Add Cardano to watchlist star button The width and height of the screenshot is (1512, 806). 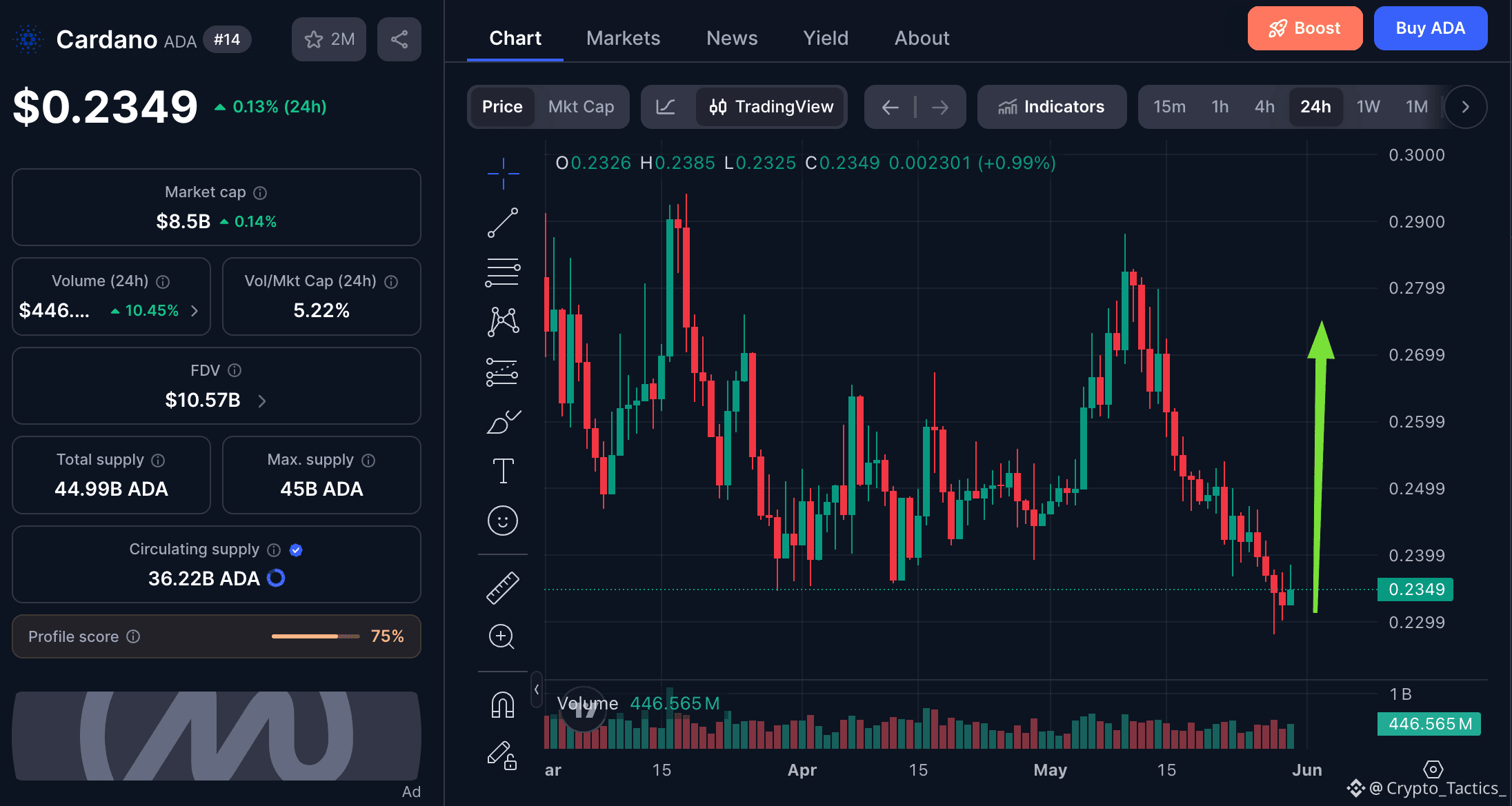(x=329, y=39)
